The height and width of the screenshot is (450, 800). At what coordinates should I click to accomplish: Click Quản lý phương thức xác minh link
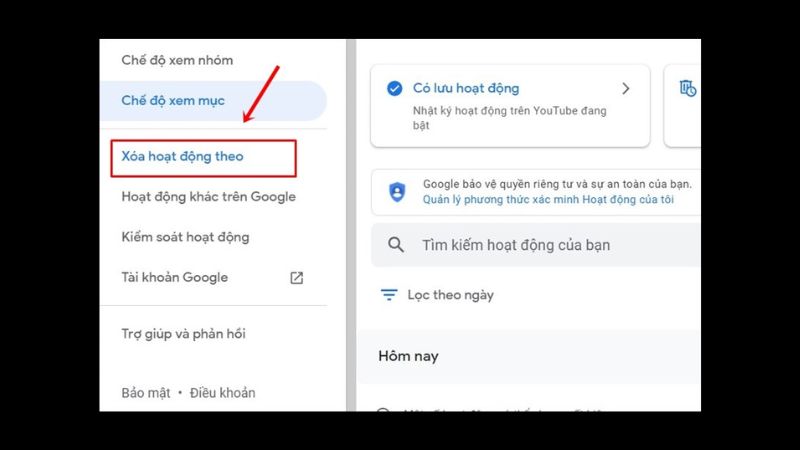[x=548, y=199]
